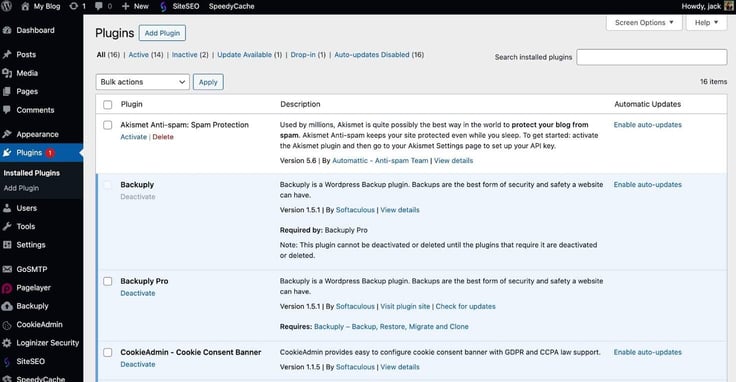Screen dimensions: 736x382
Task: Open Add Plugin submenu item in sidebar
Action: (x=21, y=188)
